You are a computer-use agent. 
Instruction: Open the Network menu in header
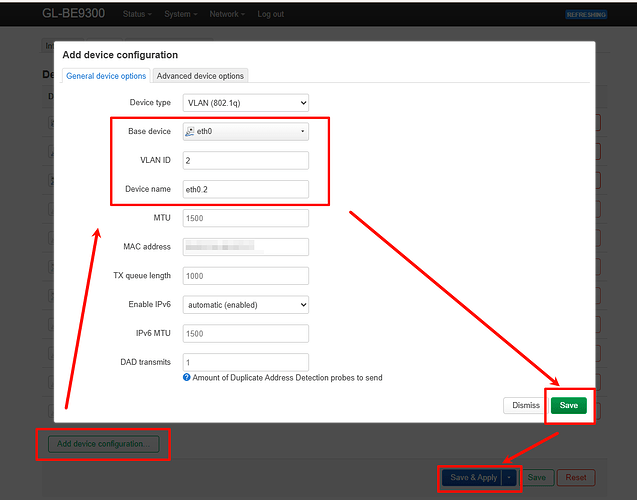(227, 14)
